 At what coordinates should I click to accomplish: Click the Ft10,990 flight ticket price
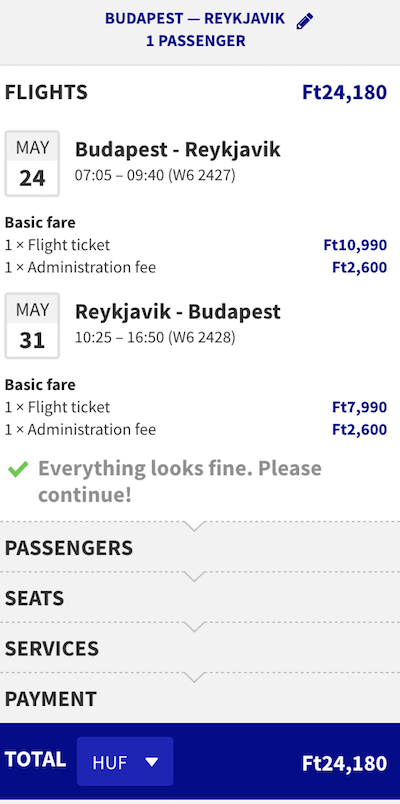[355, 245]
